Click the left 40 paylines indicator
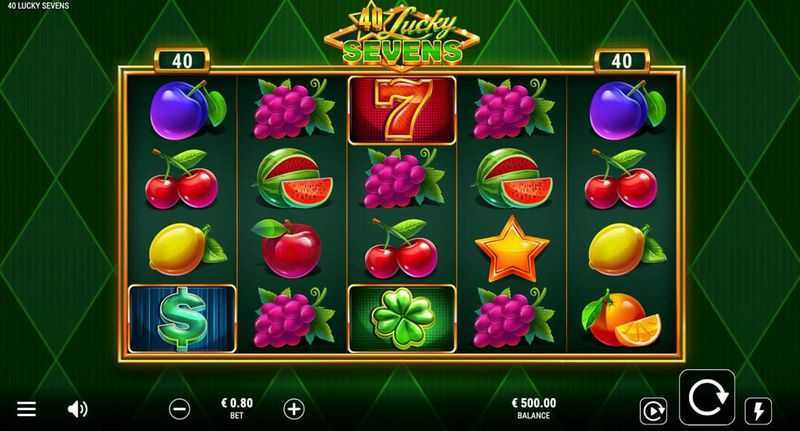The width and height of the screenshot is (800, 431). (x=182, y=61)
